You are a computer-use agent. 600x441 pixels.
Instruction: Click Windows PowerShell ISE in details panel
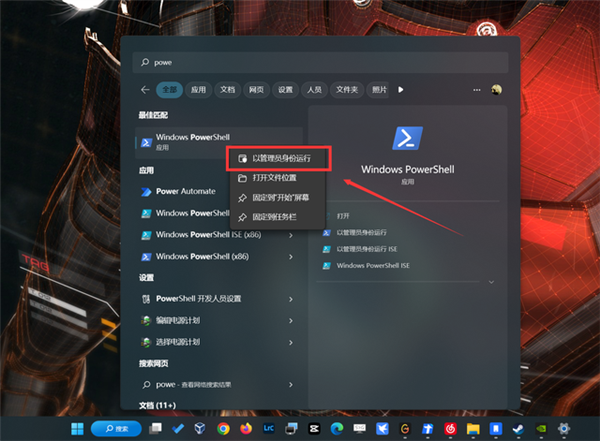click(373, 266)
